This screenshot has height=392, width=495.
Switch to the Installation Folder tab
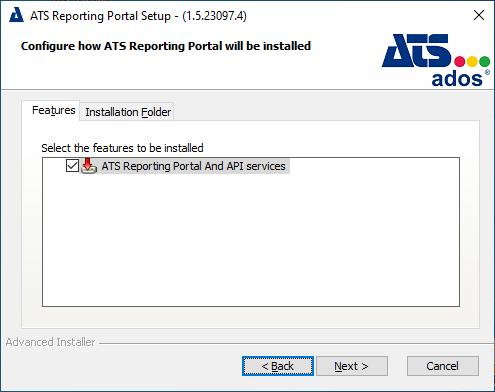[128, 112]
